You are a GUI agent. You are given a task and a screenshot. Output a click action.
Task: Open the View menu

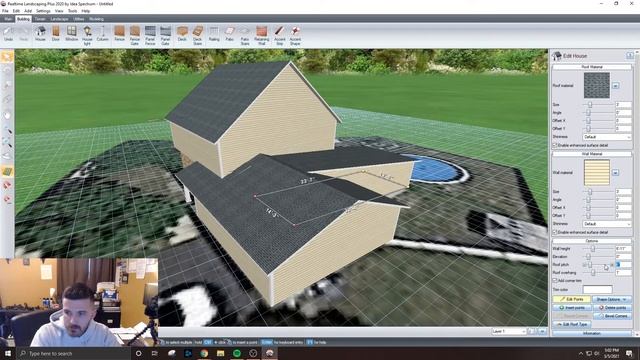coord(59,11)
